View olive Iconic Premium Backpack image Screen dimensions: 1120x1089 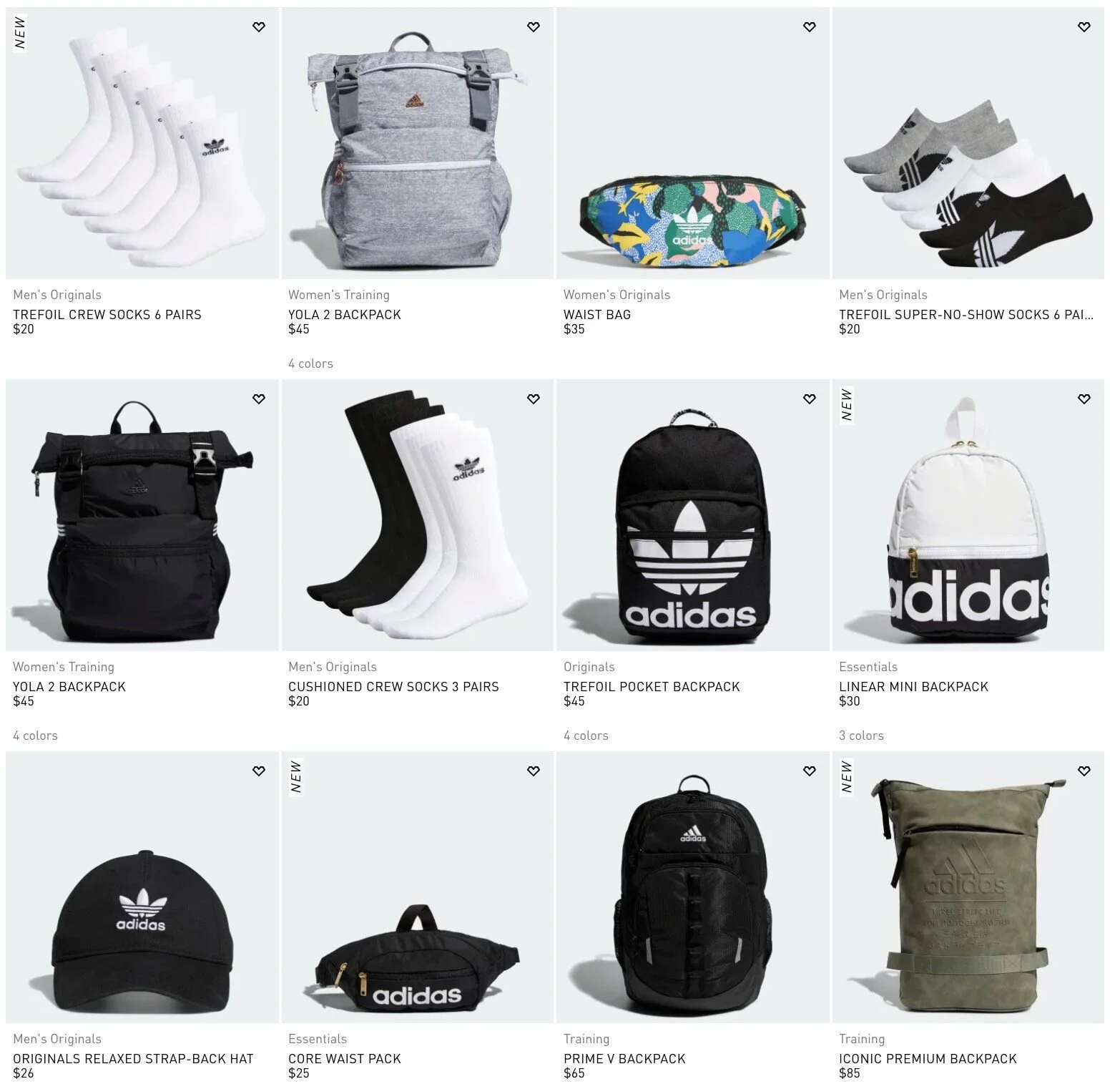[x=968, y=887]
